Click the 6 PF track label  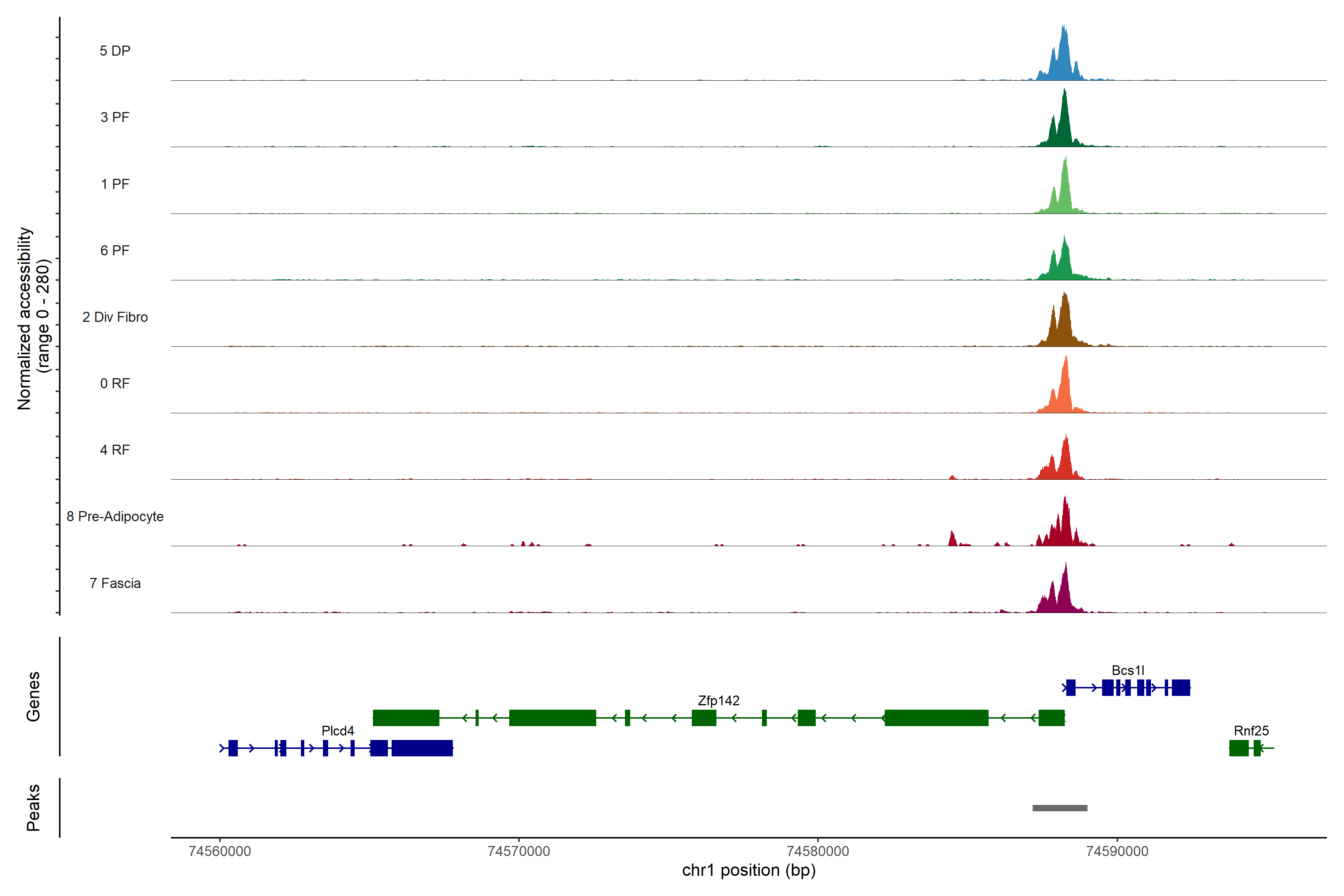pos(115,250)
